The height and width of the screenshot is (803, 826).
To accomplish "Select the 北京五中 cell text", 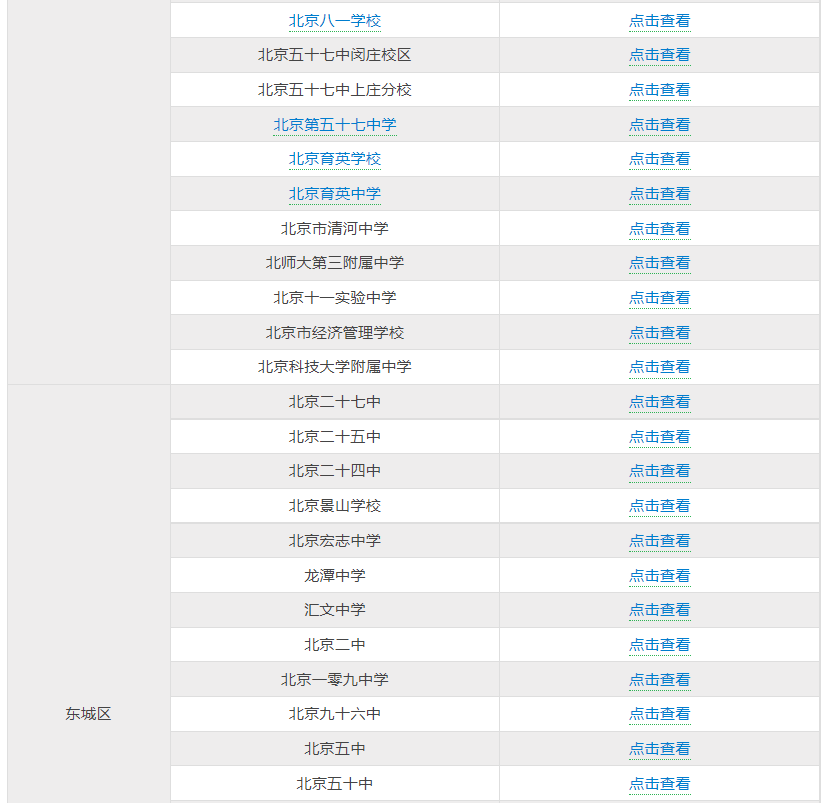I will tap(335, 749).
